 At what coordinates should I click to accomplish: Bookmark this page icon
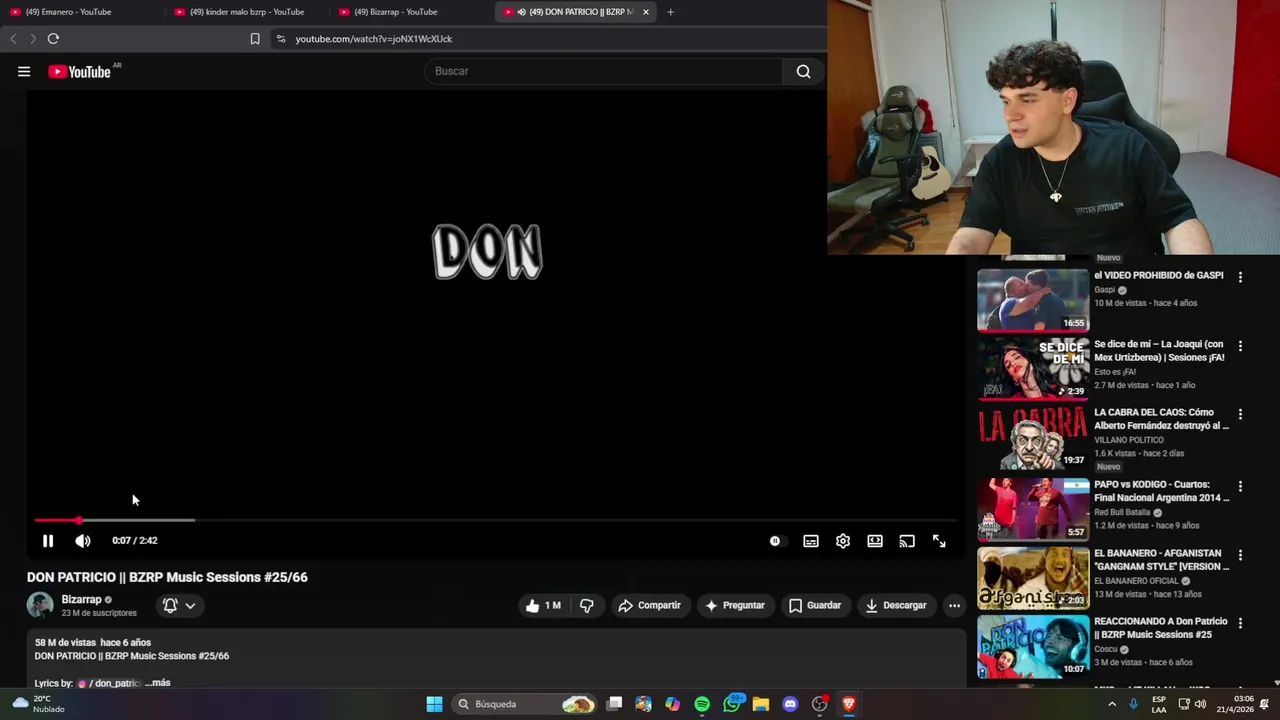[255, 39]
